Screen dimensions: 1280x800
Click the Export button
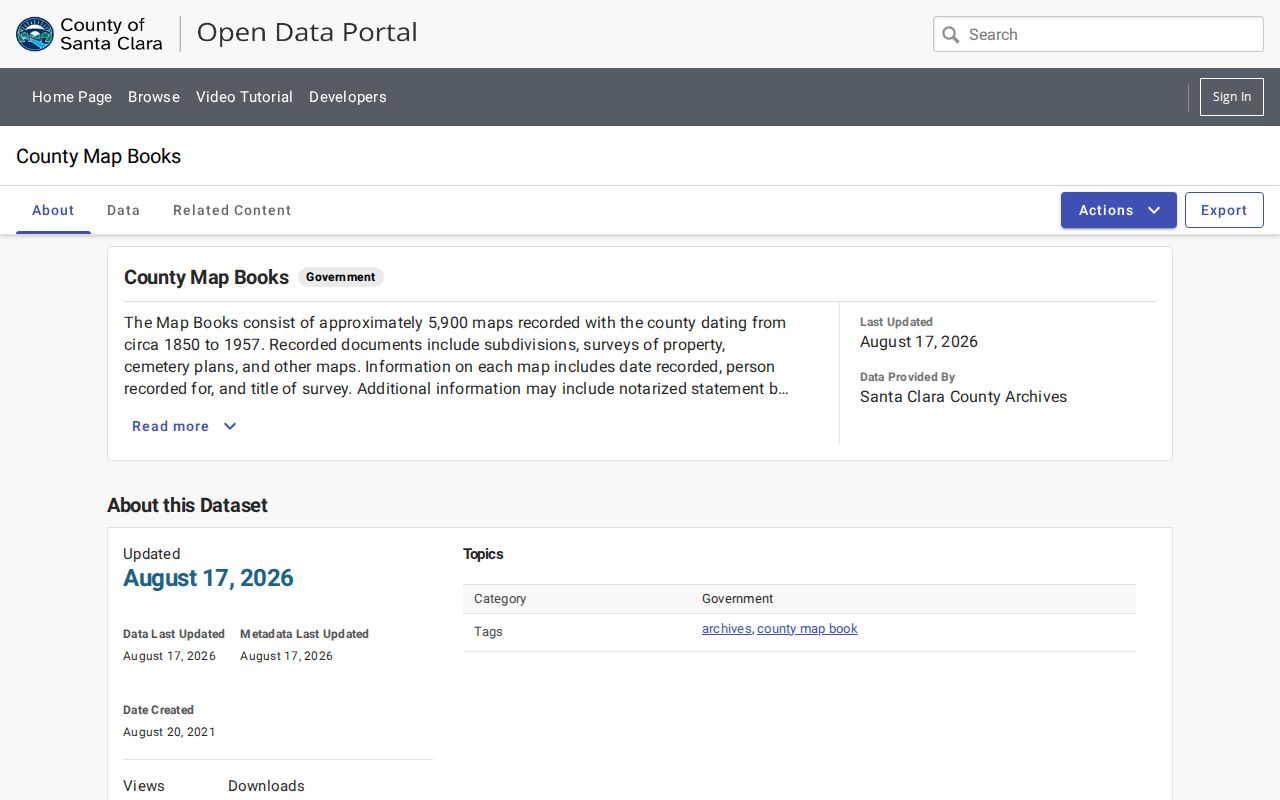1224,210
